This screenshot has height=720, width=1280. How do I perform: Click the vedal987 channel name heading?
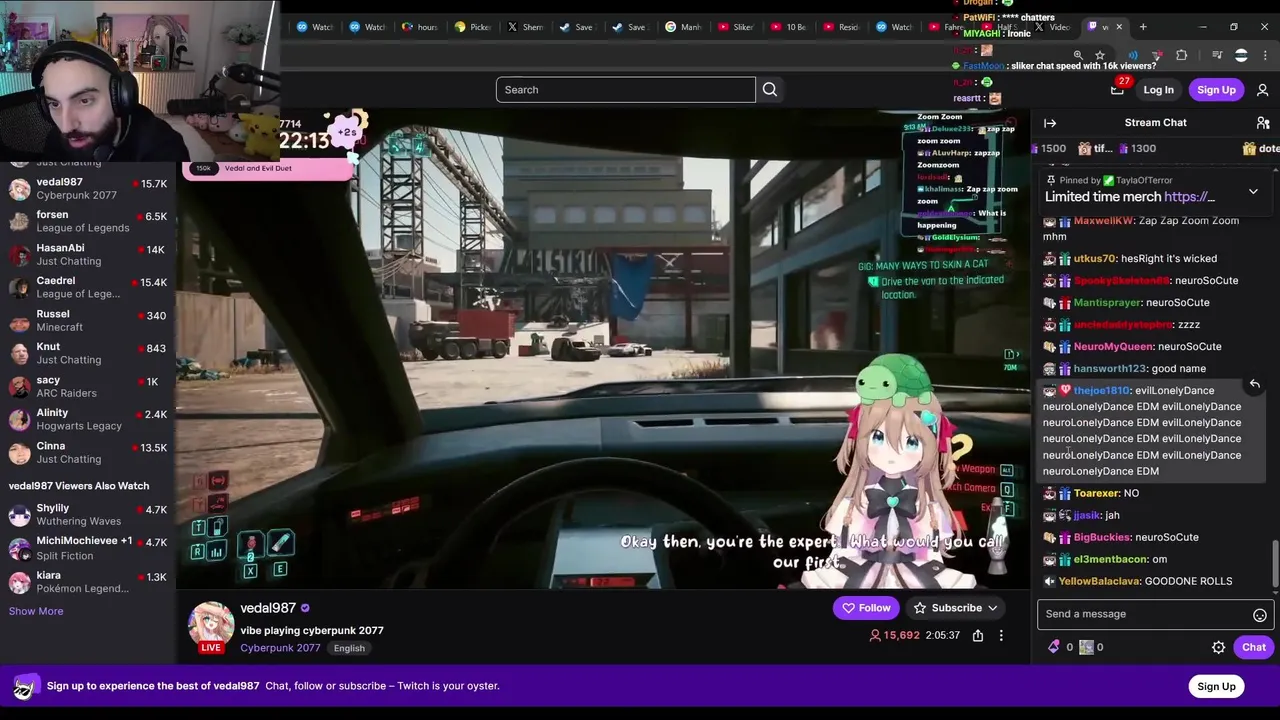[x=268, y=608]
